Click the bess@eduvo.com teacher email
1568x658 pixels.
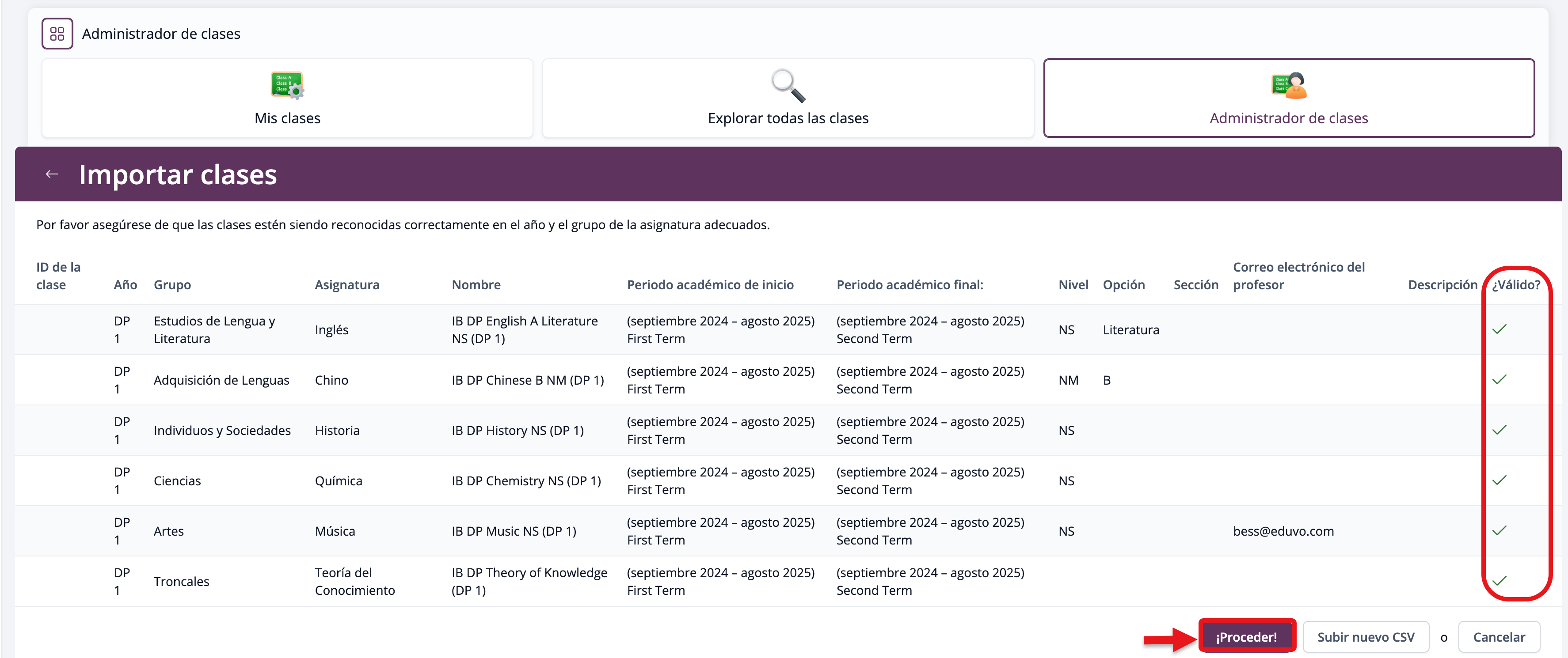[x=1283, y=531]
